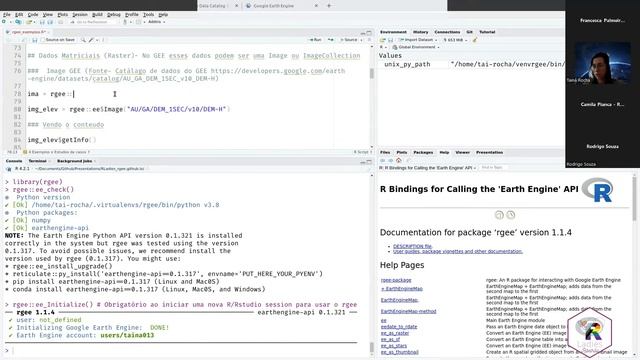Open the eedate_to_rdate help link

coord(399,327)
